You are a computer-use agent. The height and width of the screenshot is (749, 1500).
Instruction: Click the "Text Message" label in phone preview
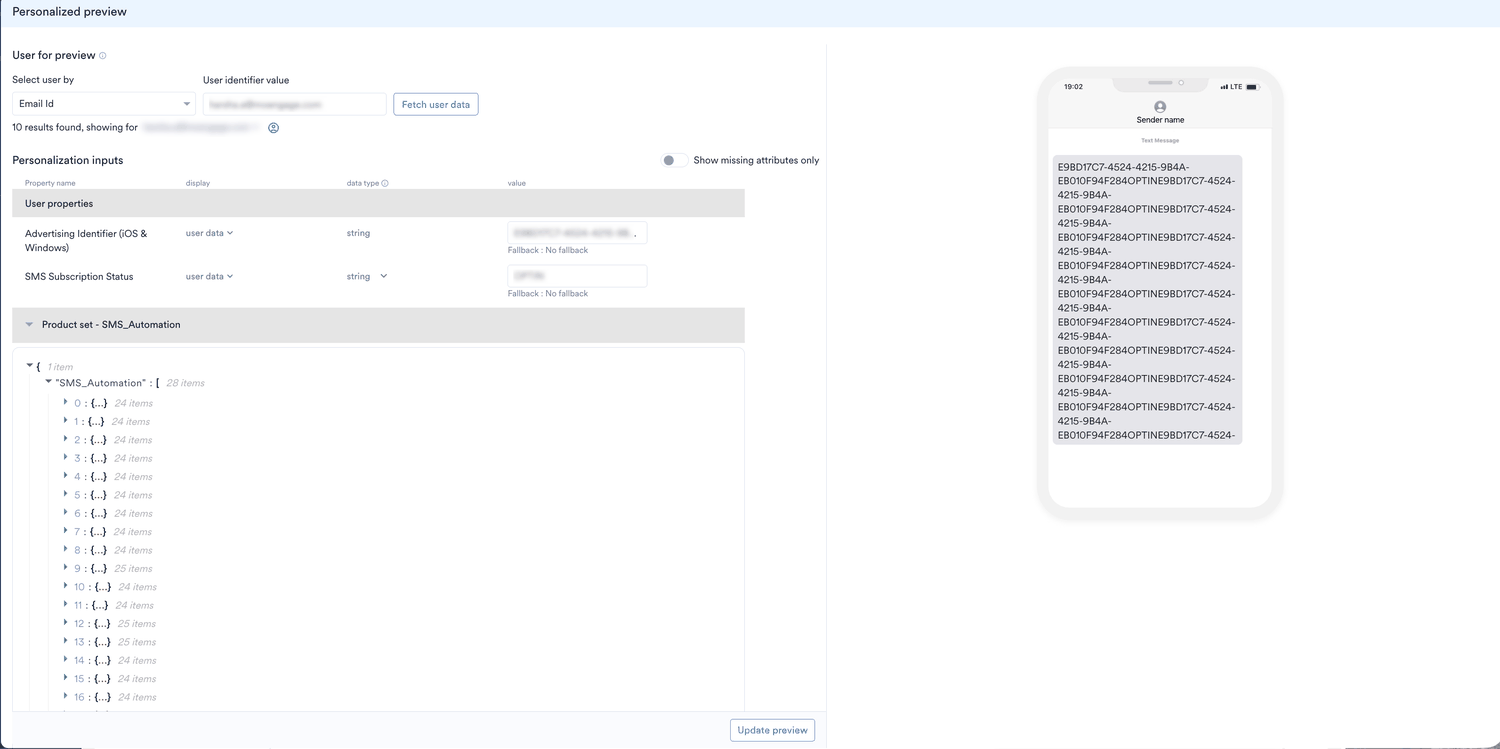coord(1160,141)
